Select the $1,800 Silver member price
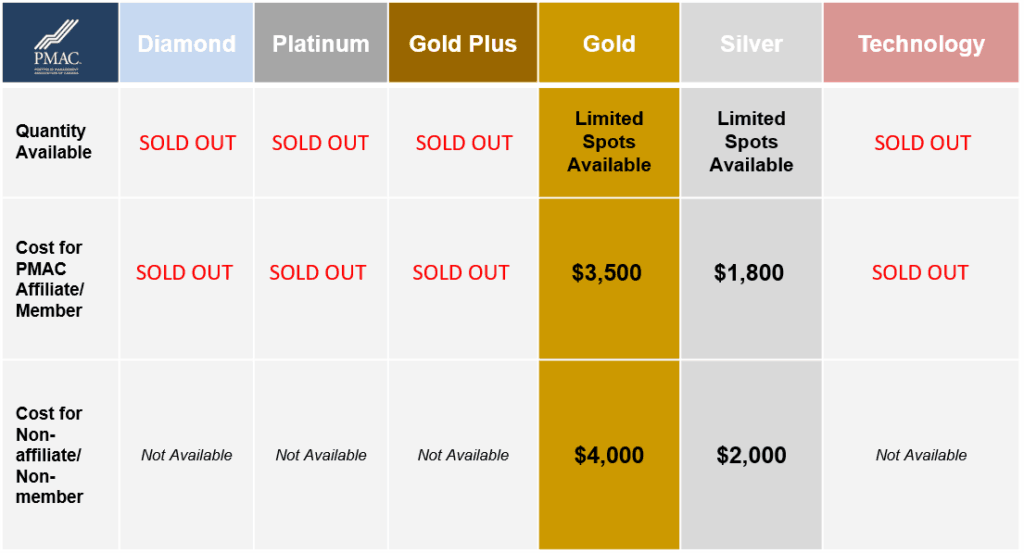The width and height of the screenshot is (1024, 553). click(x=748, y=272)
